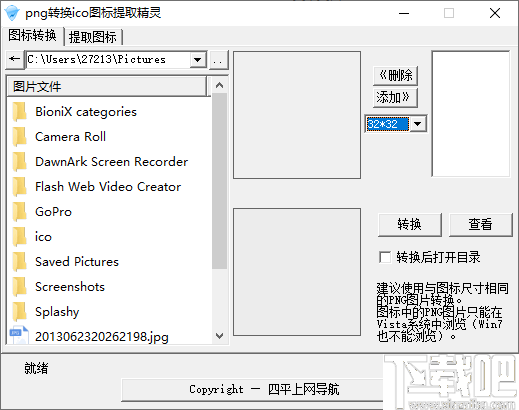Select the 'Flash Web Video Creator' row text
This screenshot has height=410, width=519.
(108, 187)
